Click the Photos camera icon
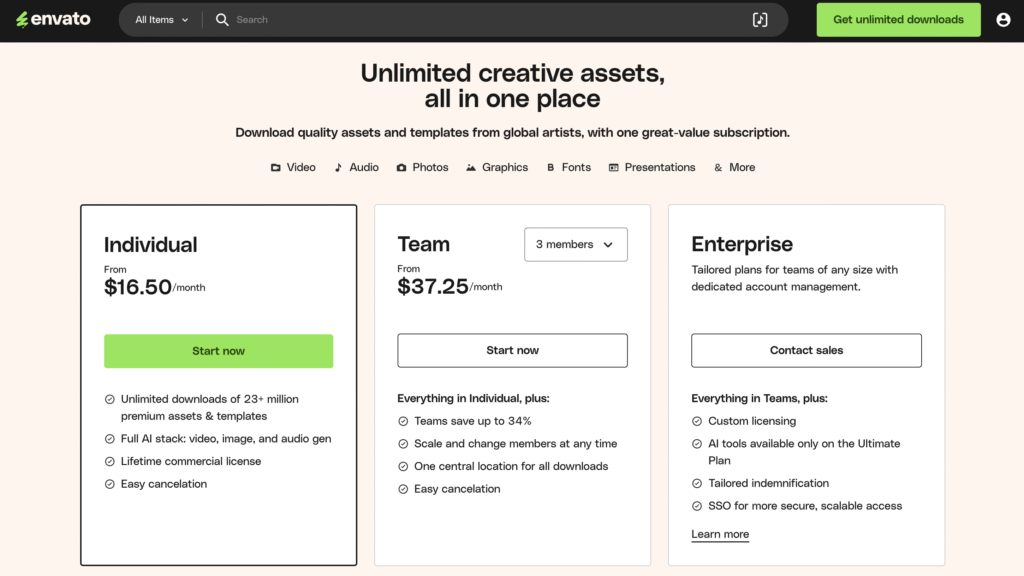 (x=401, y=168)
